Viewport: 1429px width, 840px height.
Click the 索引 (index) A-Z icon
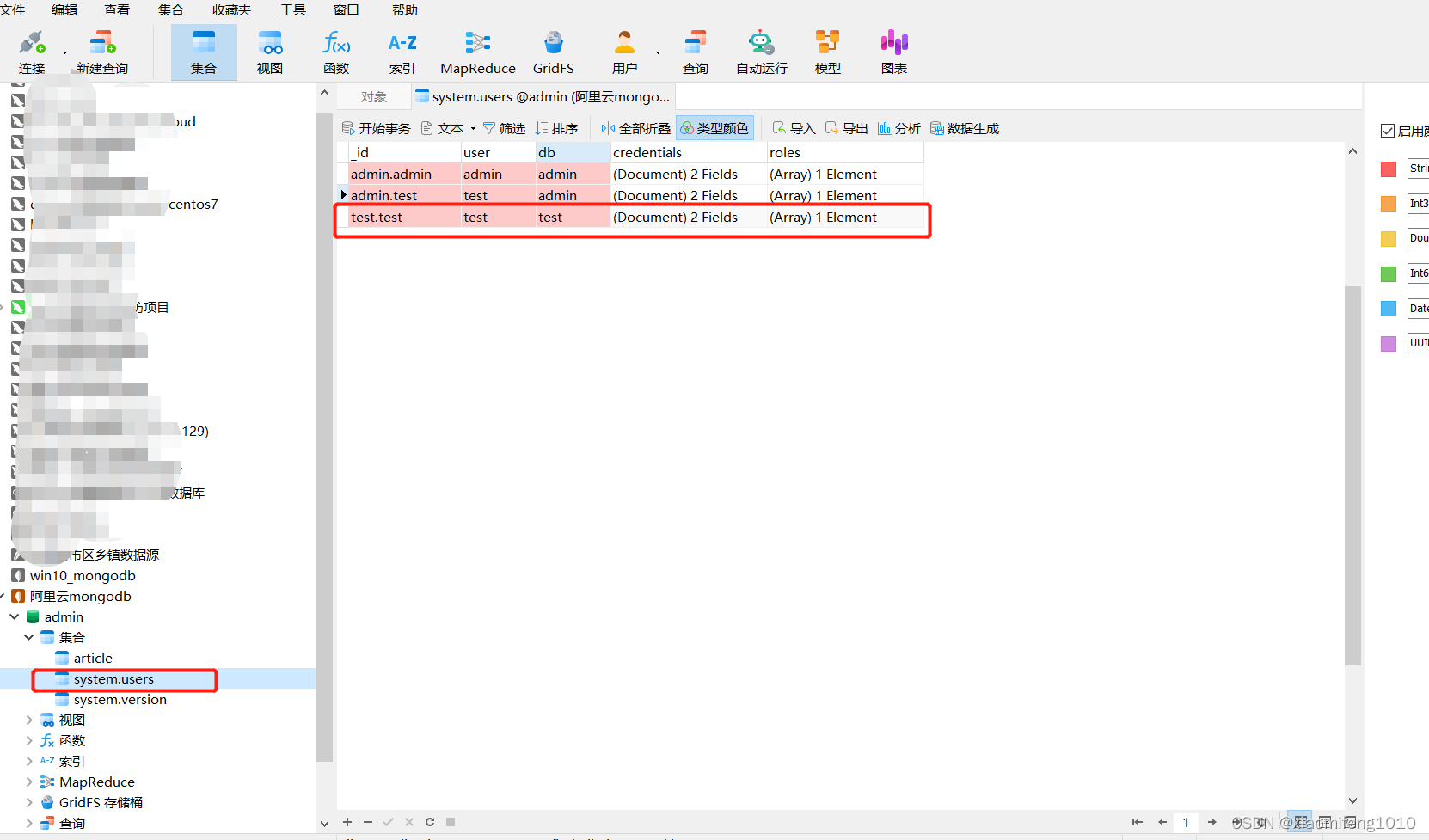(x=402, y=50)
